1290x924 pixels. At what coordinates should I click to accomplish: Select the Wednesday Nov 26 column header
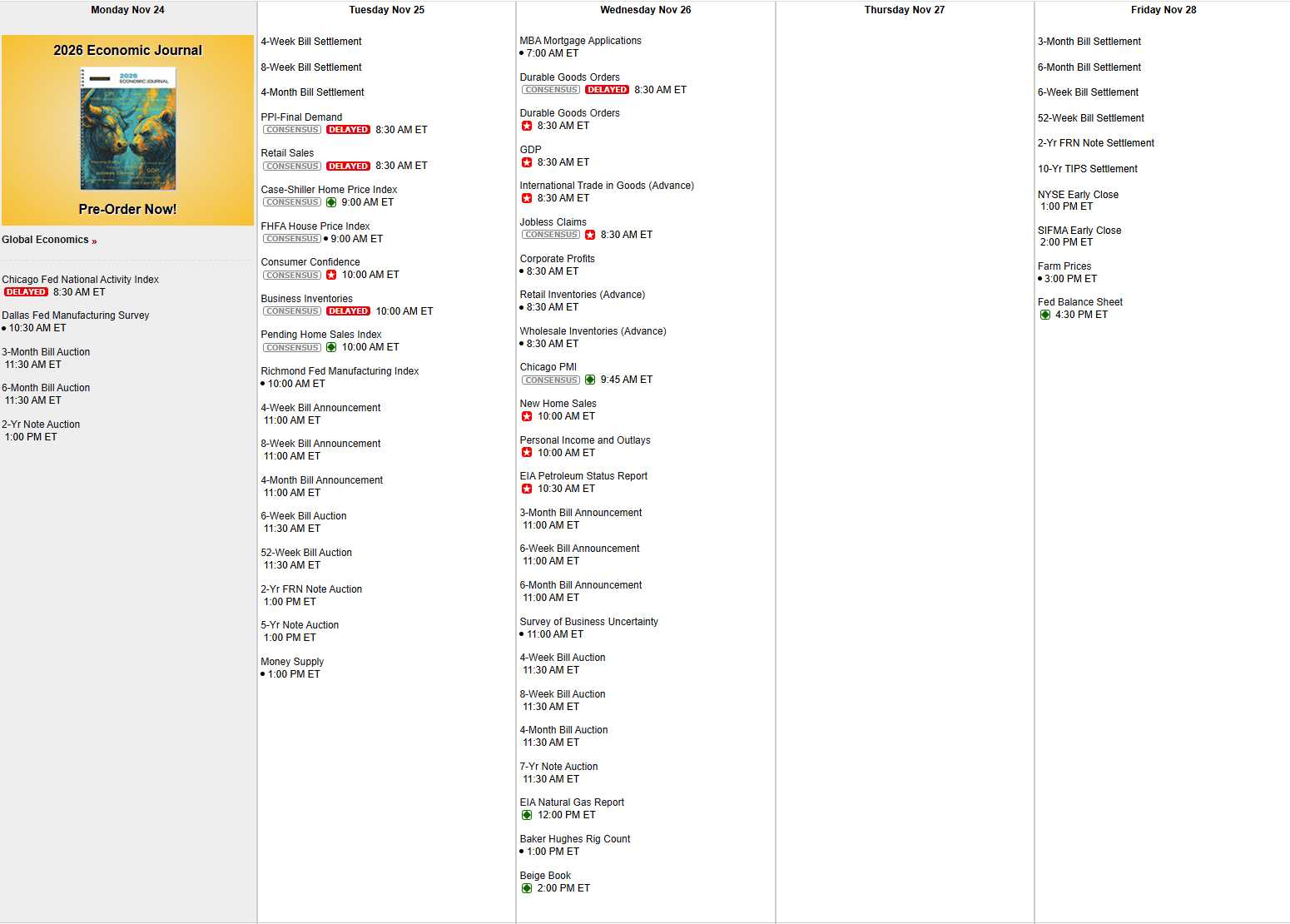(x=645, y=10)
